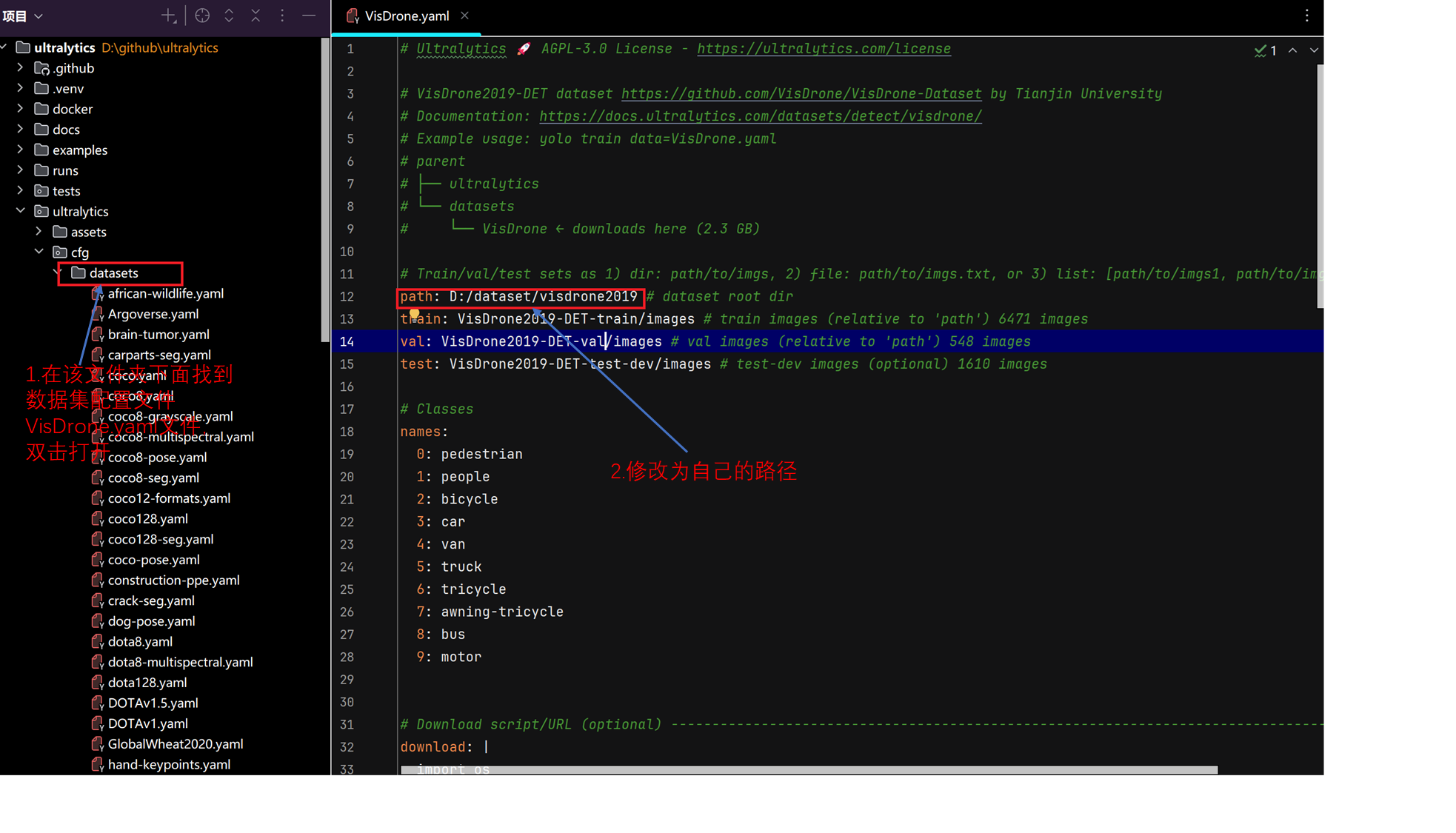Viewport: 1456px width, 833px height.
Task: Click Select Opened File crosshair icon
Action: 202,16
